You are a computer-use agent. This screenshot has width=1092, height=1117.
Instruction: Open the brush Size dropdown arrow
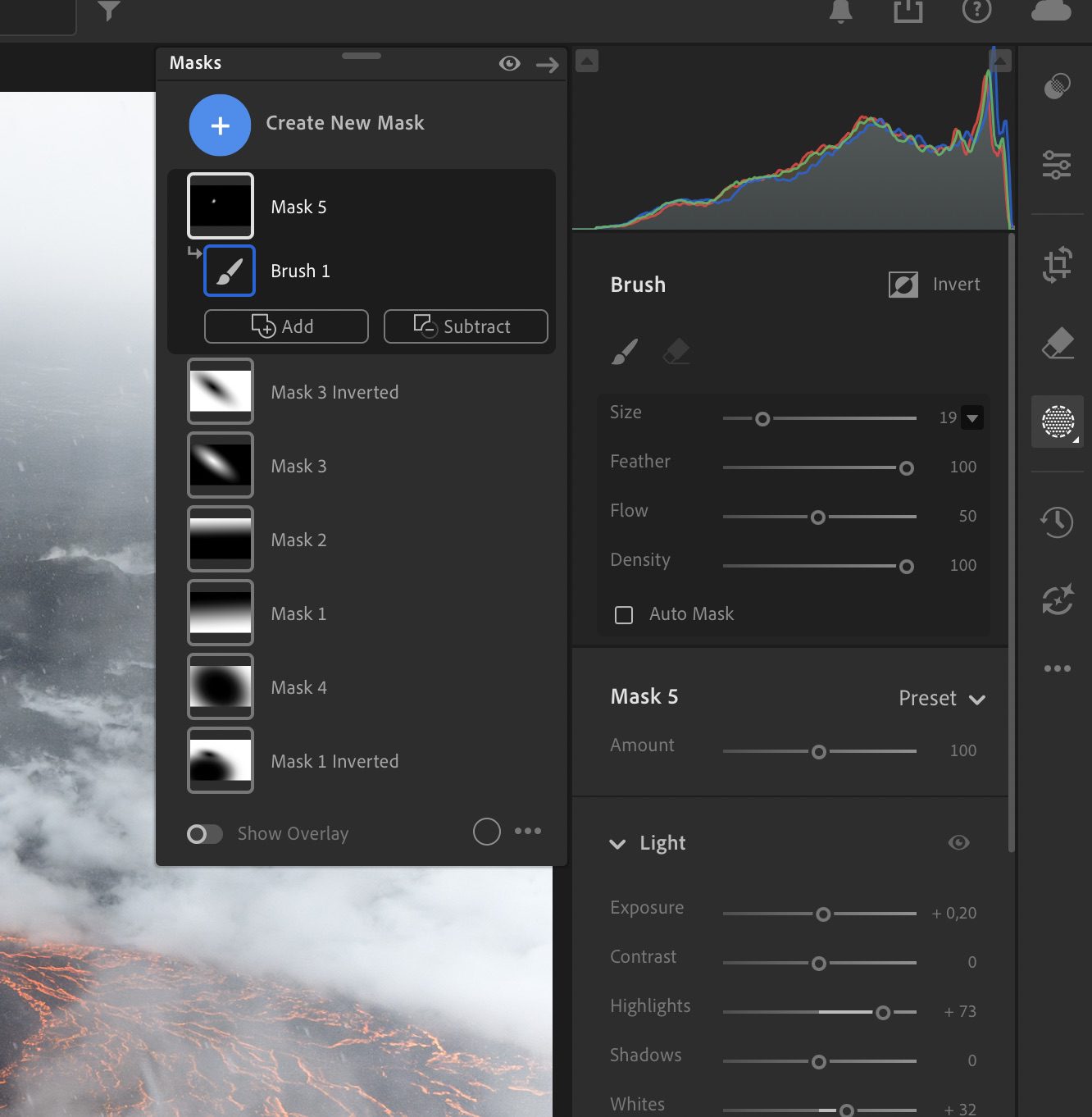click(972, 418)
